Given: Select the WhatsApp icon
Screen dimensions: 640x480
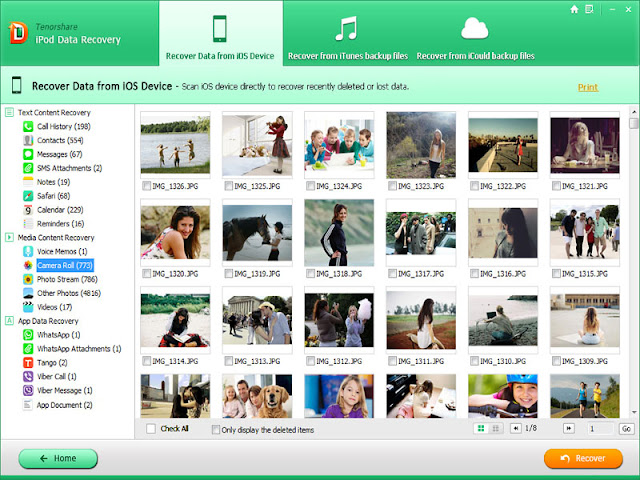Looking at the screenshot, I should click(28, 335).
